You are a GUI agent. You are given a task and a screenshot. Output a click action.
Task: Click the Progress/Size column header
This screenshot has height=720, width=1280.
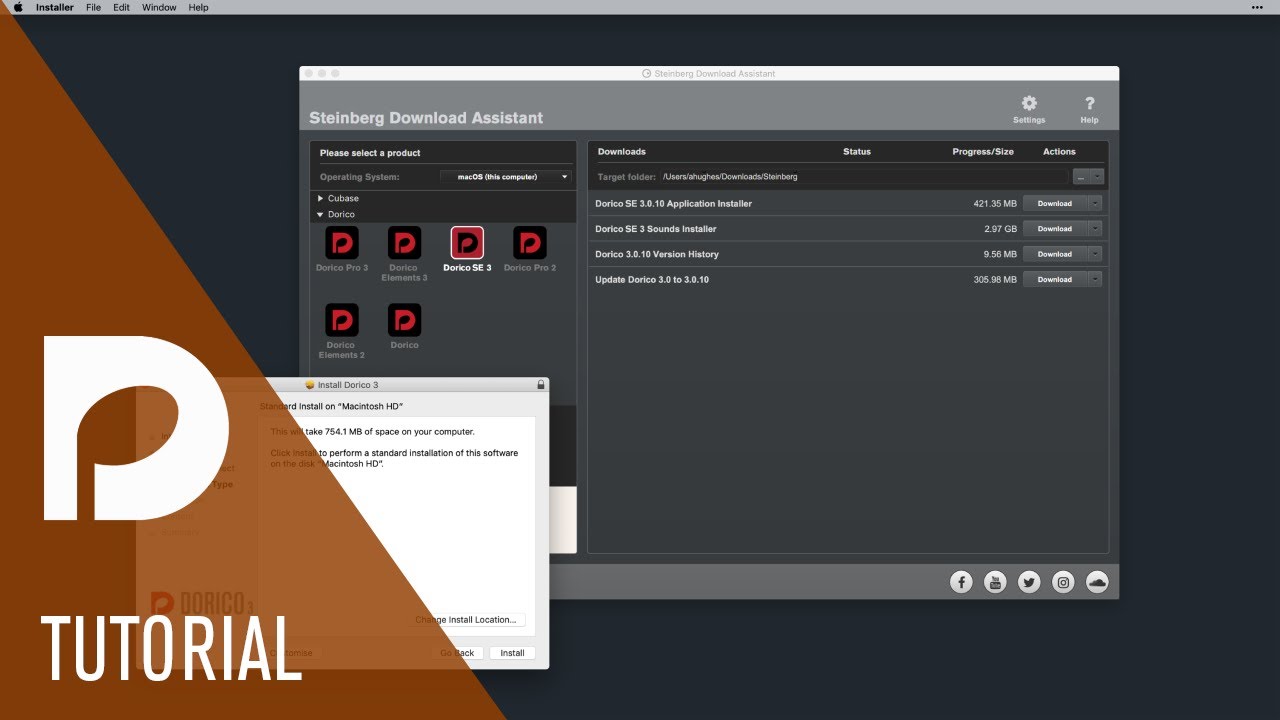click(983, 152)
